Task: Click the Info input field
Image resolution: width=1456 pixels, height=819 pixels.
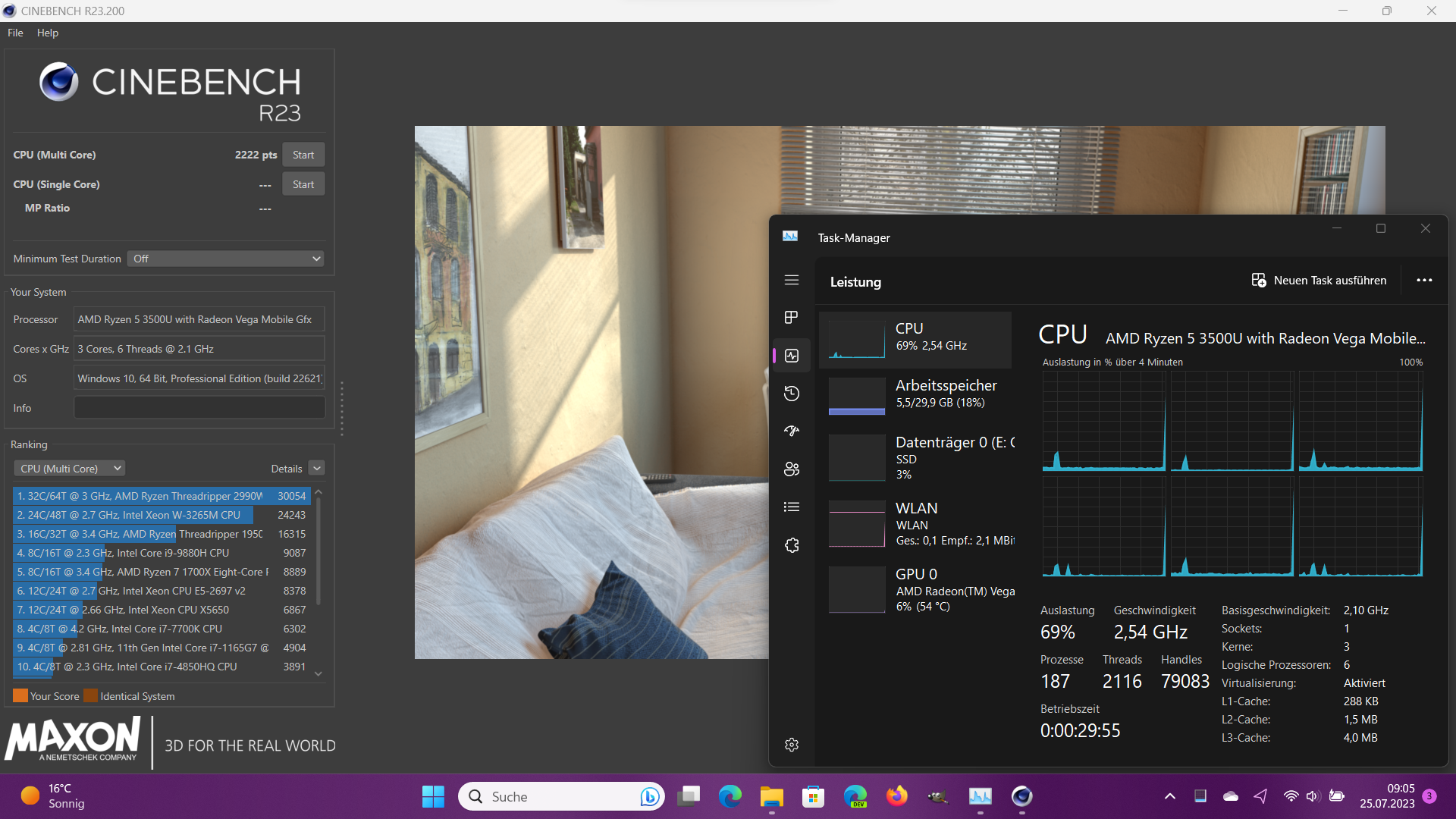Action: (199, 408)
